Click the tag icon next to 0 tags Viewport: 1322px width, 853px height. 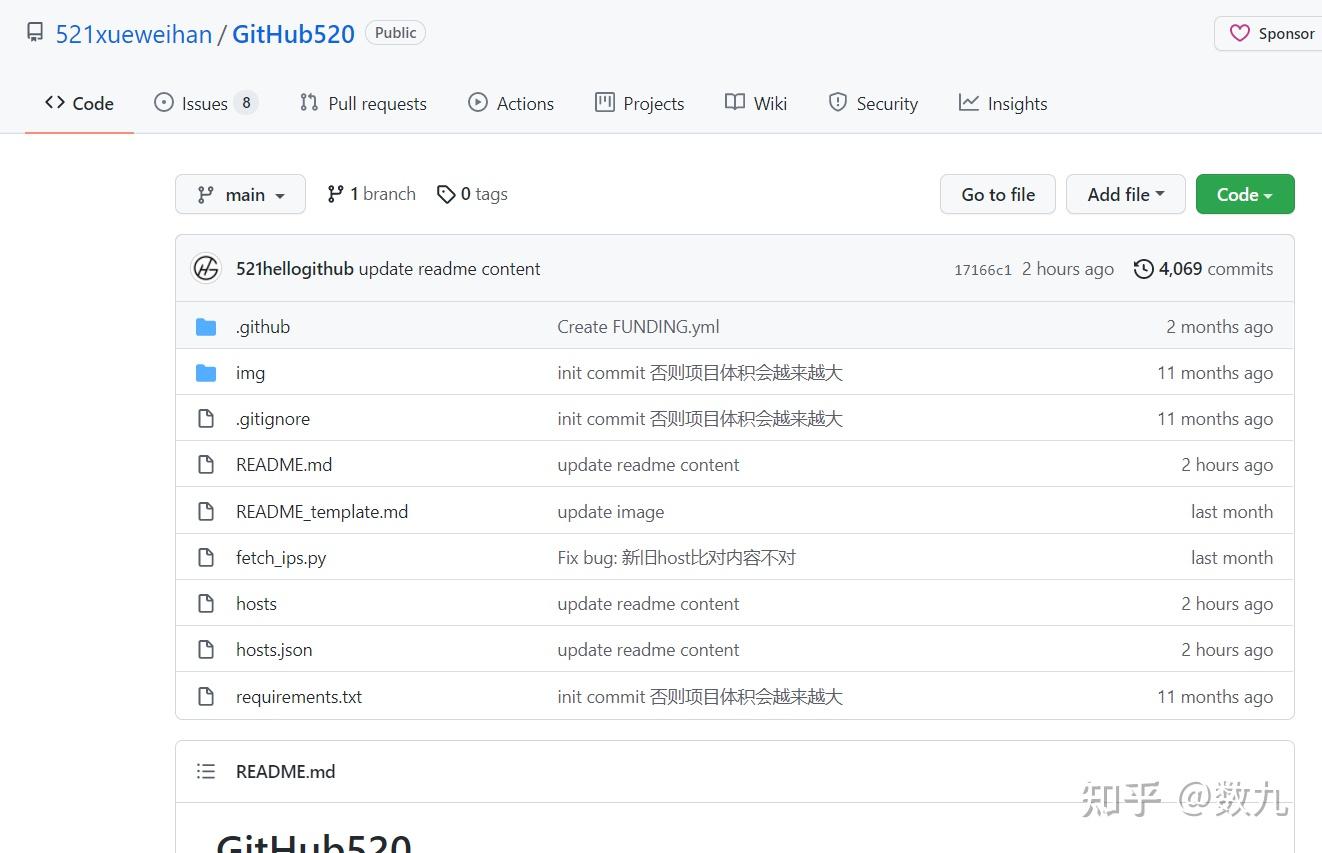coord(447,194)
